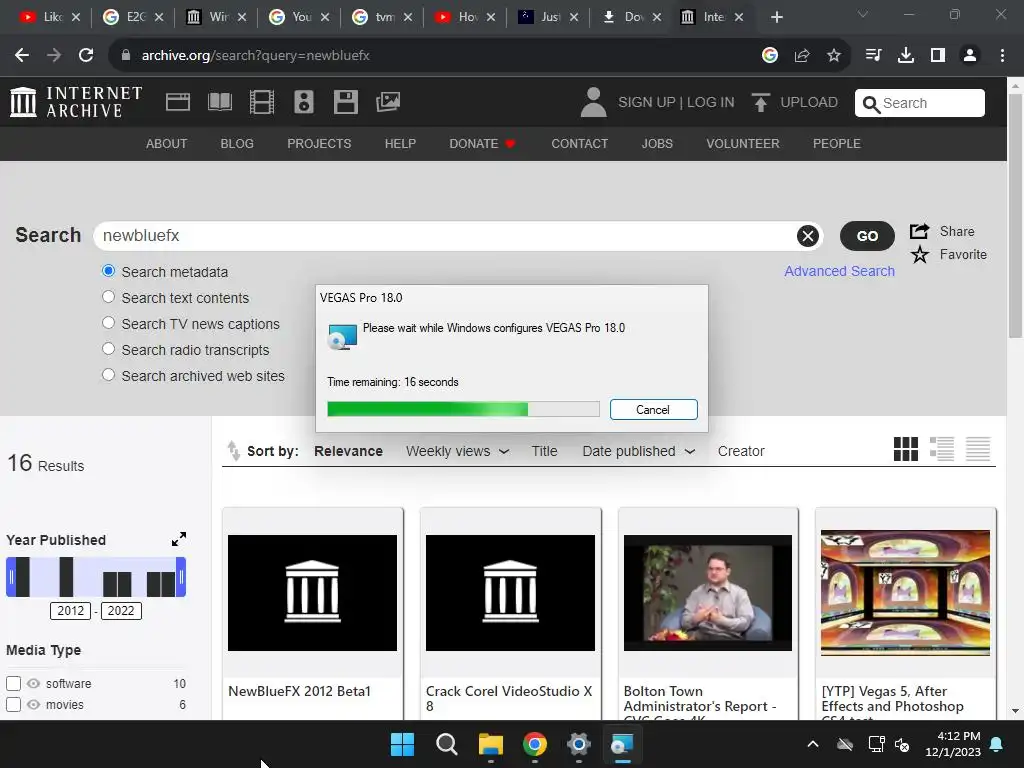This screenshot has width=1024, height=768.
Task: Open the Images icon in archive header
Action: coord(388,102)
